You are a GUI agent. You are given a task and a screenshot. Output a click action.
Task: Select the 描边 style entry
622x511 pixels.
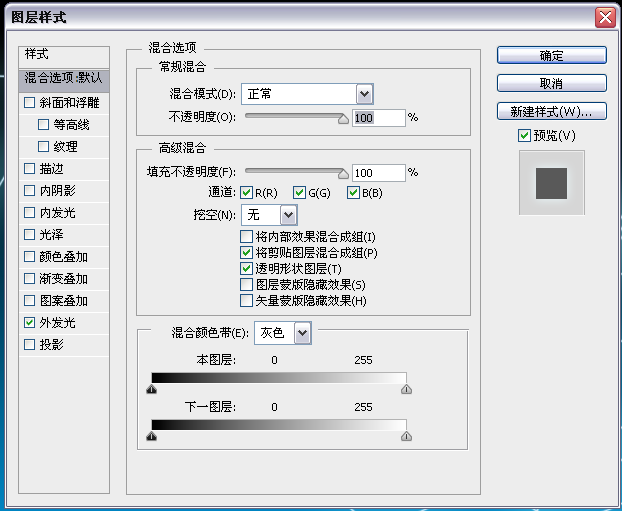point(50,168)
